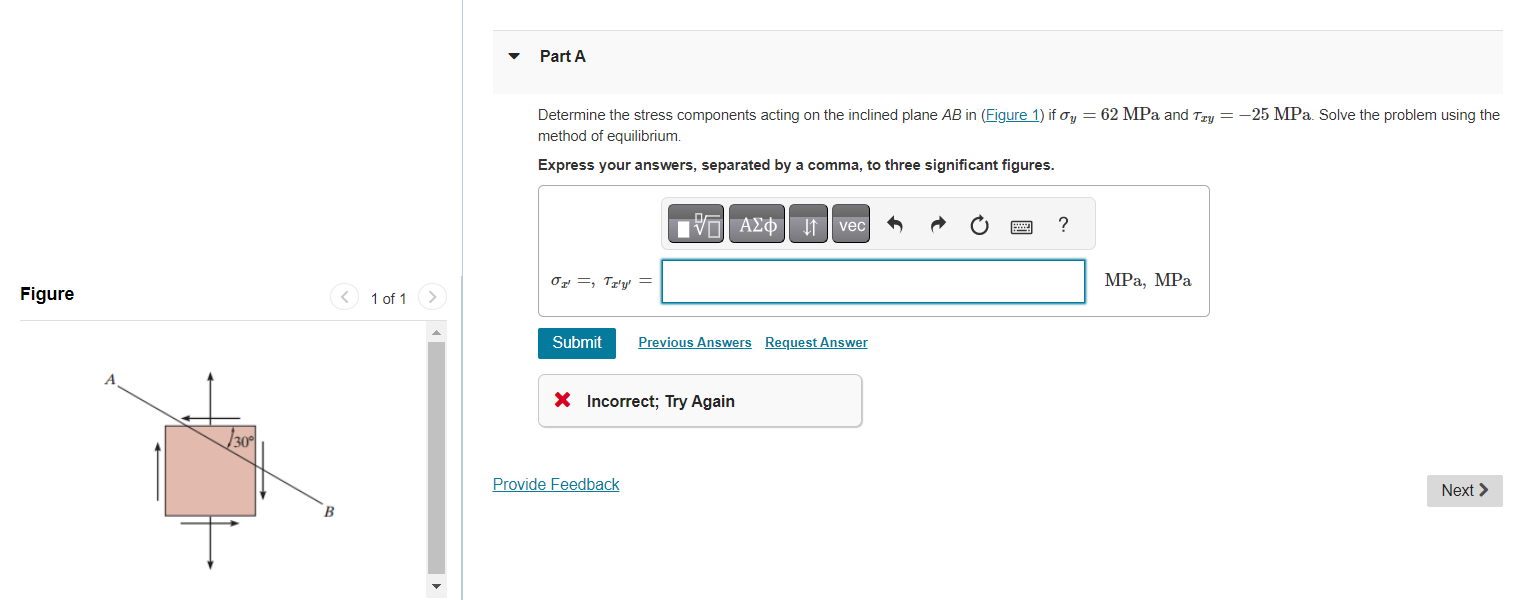Screen dimensions: 1516x600
Task: Reset the answer field with circular arrow icon
Action: pyautogui.click(x=978, y=224)
